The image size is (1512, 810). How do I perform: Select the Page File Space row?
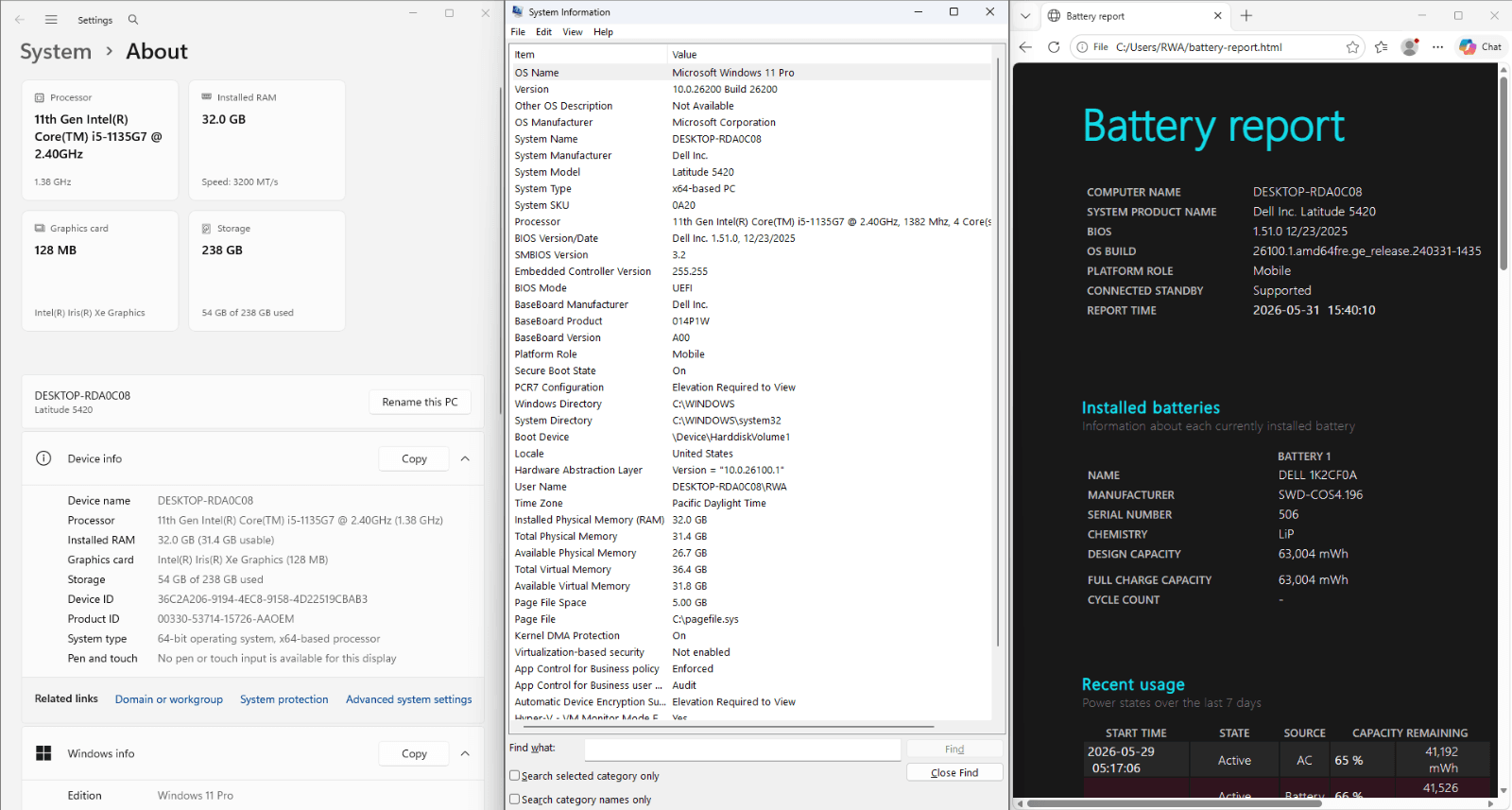pos(750,602)
